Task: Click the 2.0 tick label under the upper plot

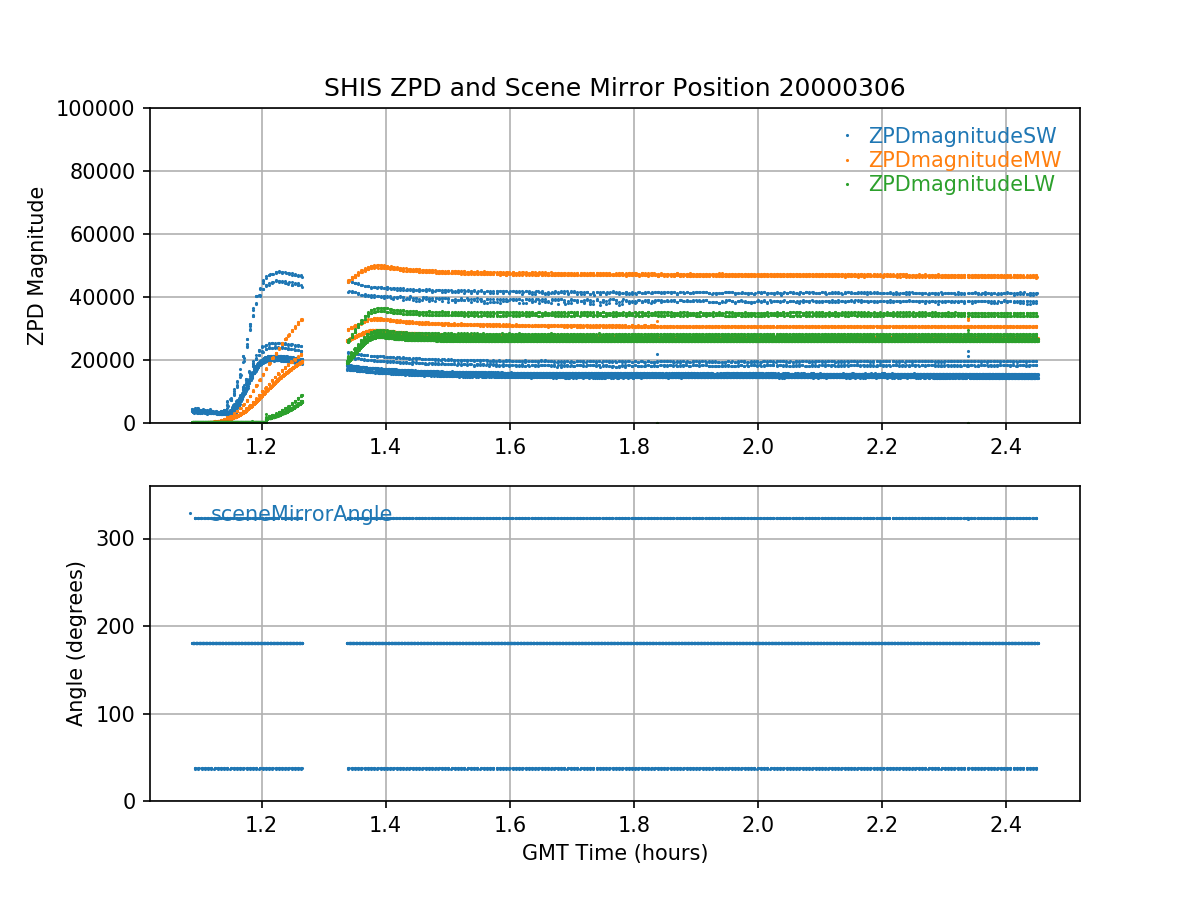Action: [757, 445]
